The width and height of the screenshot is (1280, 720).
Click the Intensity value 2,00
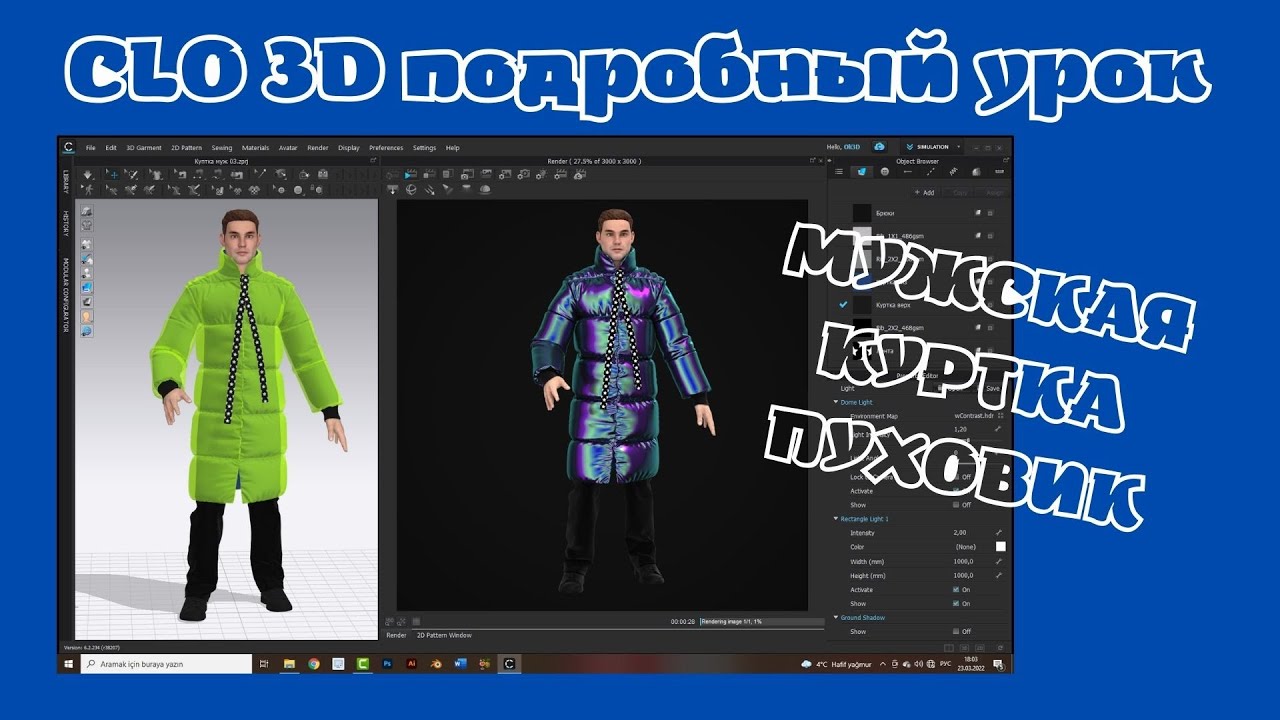960,533
